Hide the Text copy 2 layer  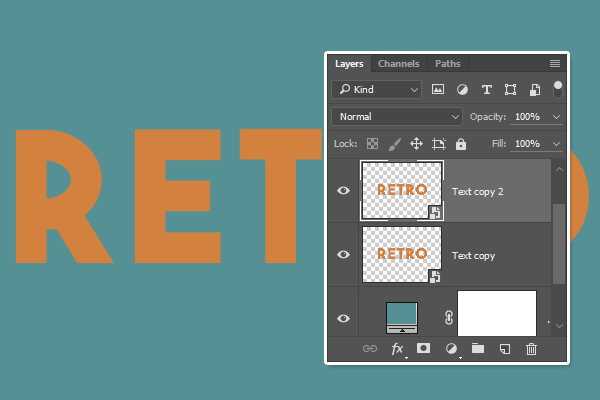(x=343, y=191)
